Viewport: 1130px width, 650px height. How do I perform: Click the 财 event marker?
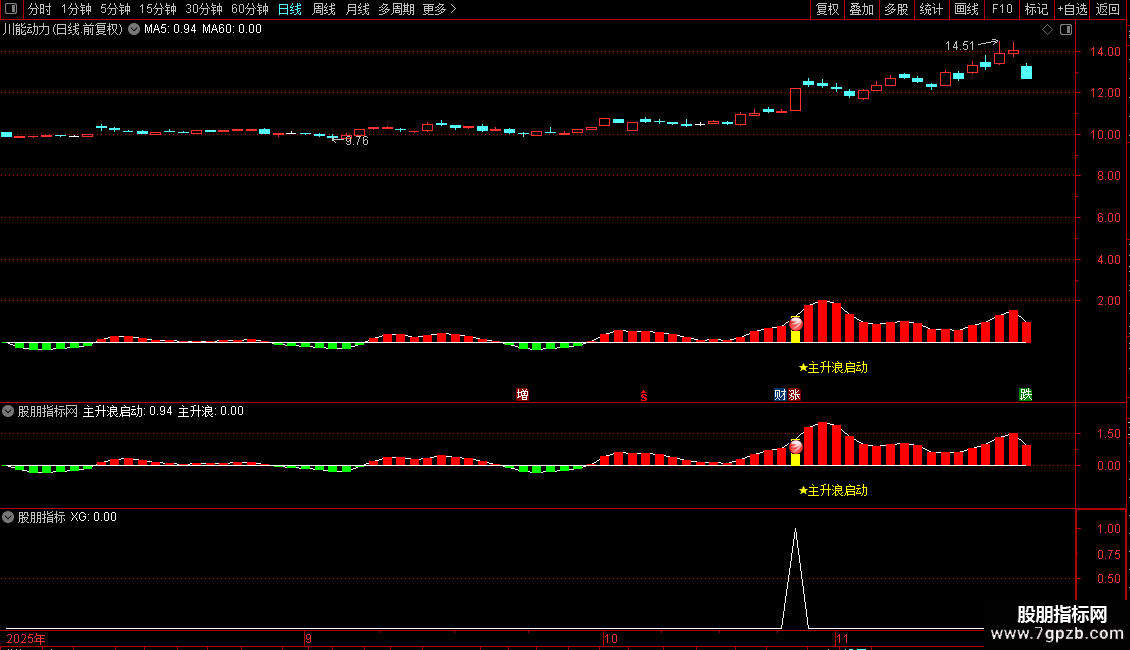click(780, 394)
